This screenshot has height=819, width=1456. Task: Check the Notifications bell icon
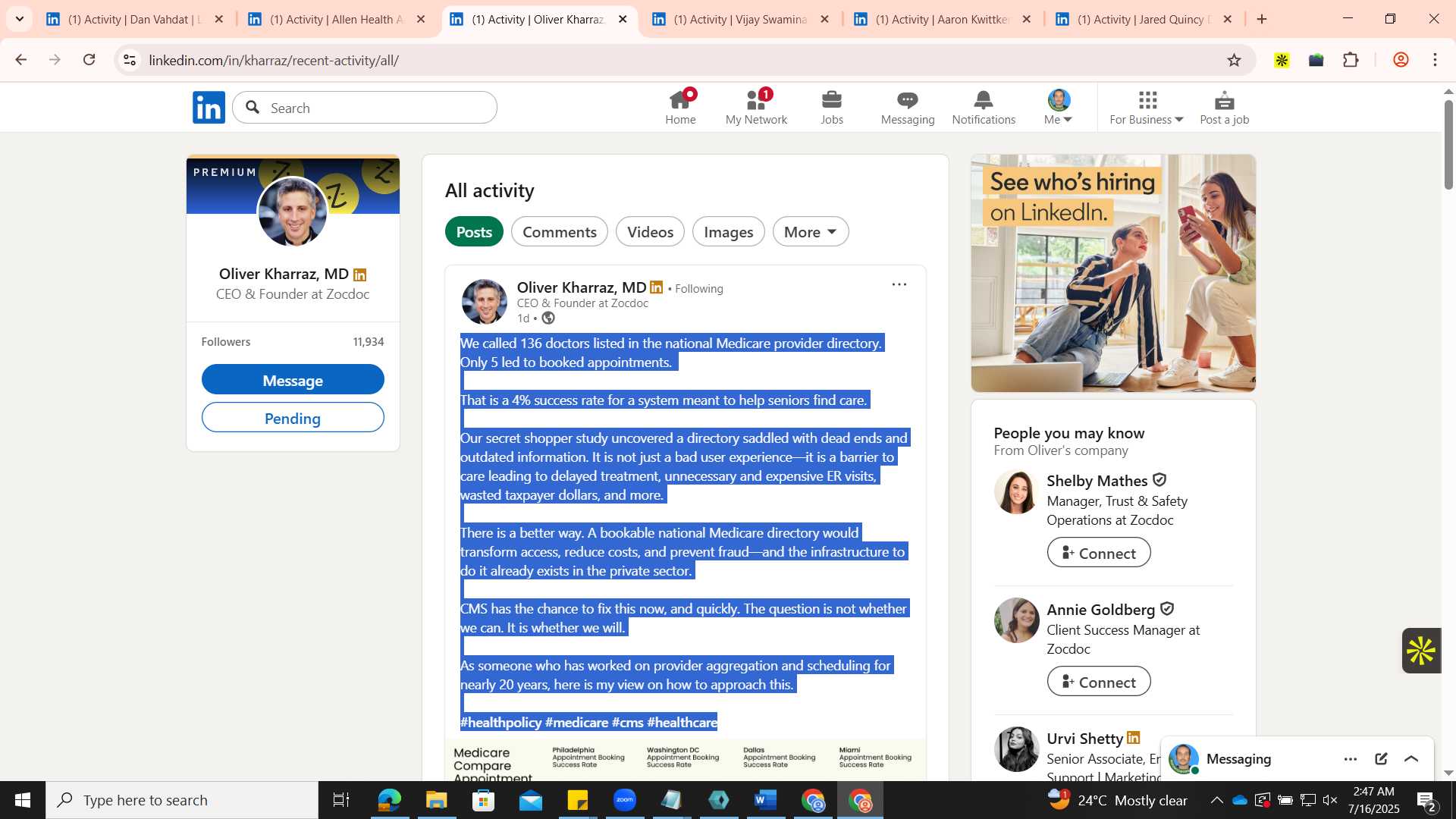coord(984,108)
